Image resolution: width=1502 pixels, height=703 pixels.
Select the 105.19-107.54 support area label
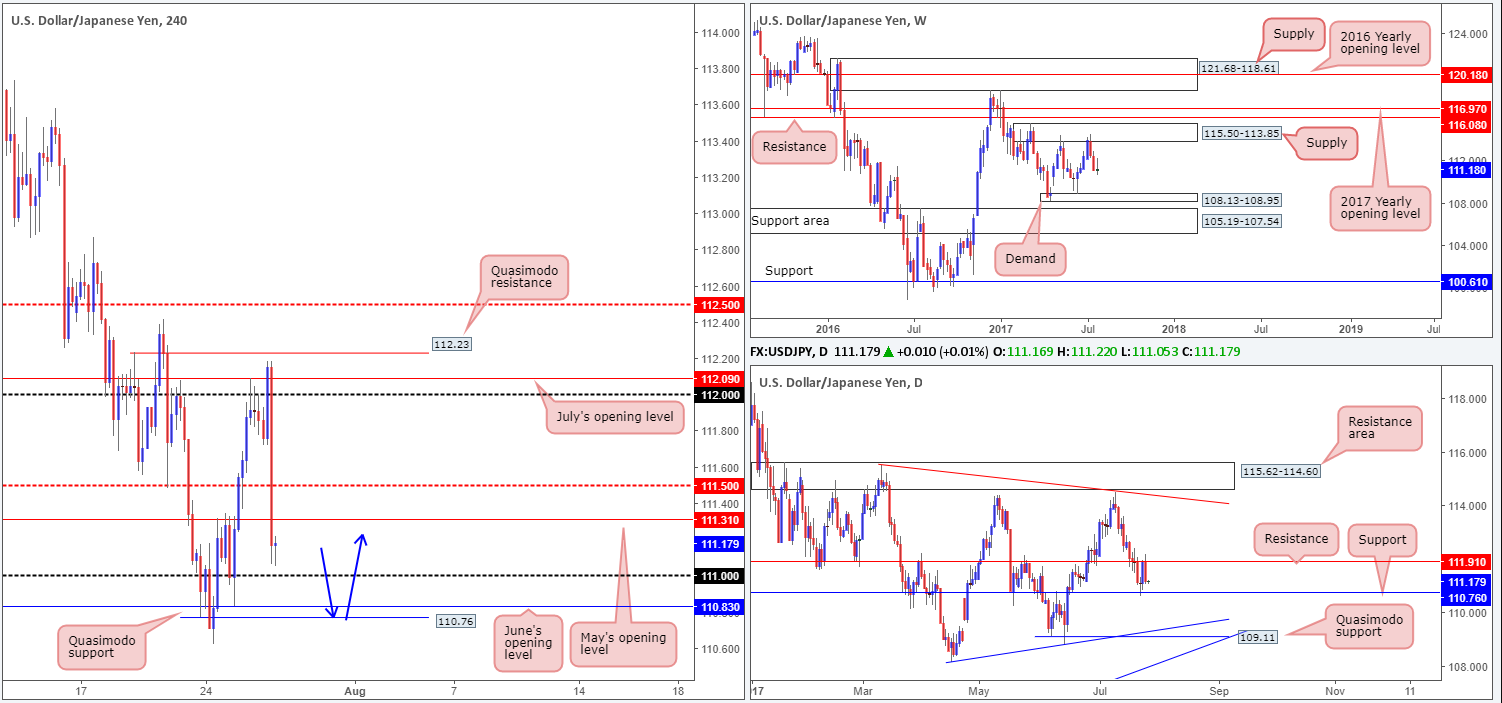1242,220
